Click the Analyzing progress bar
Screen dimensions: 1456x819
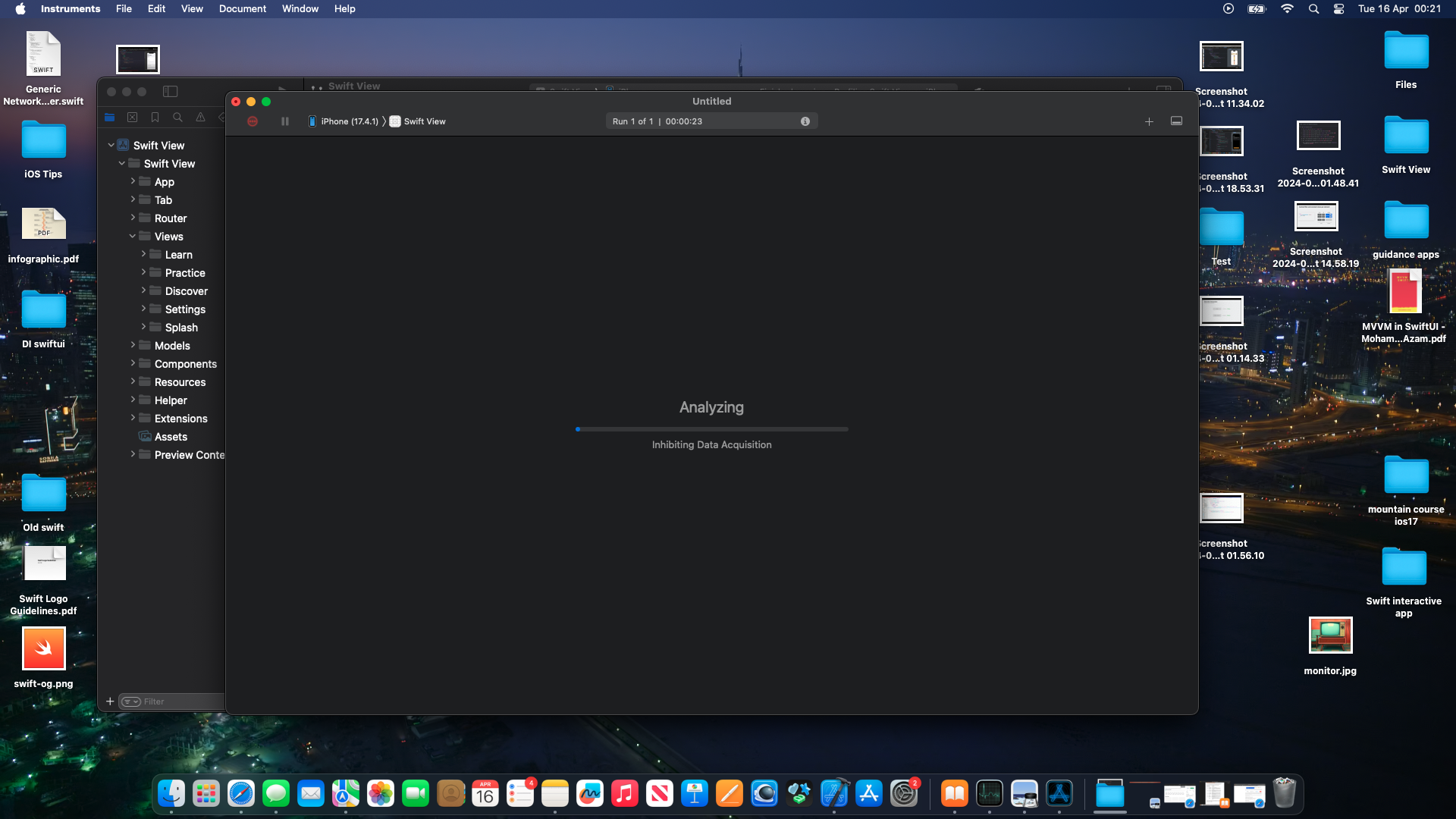coord(711,429)
